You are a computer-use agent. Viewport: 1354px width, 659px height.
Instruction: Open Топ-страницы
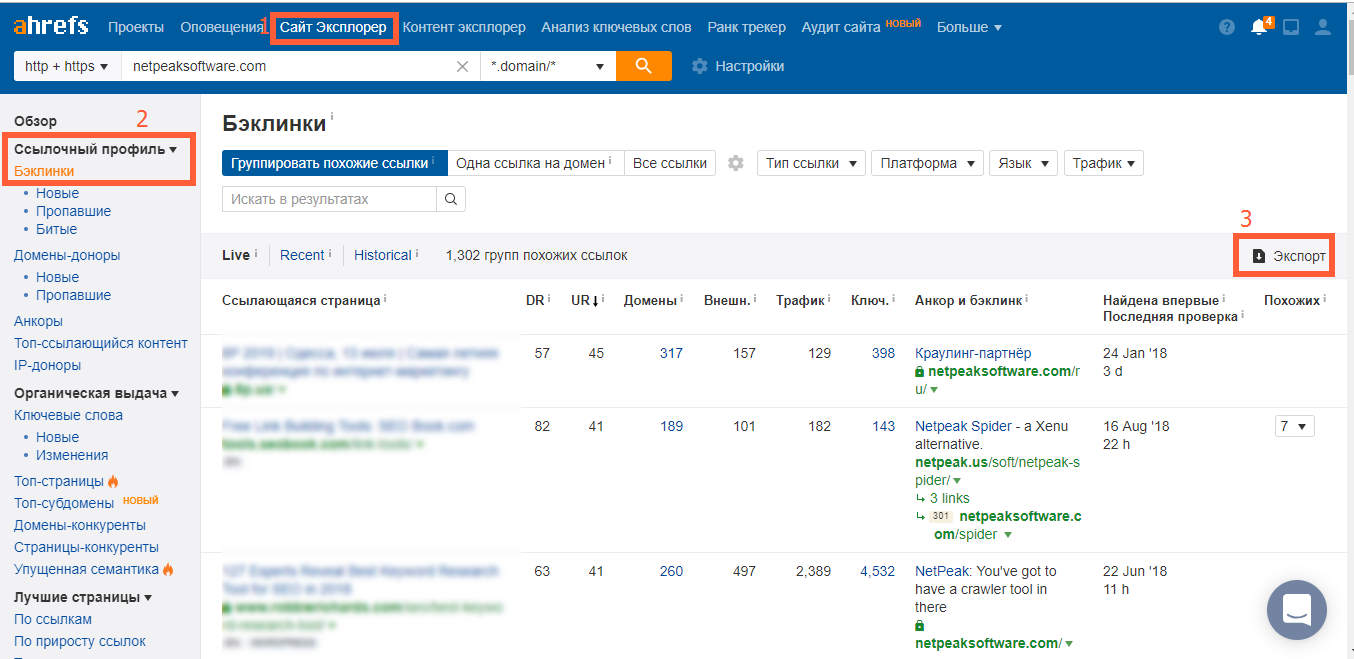(59, 481)
